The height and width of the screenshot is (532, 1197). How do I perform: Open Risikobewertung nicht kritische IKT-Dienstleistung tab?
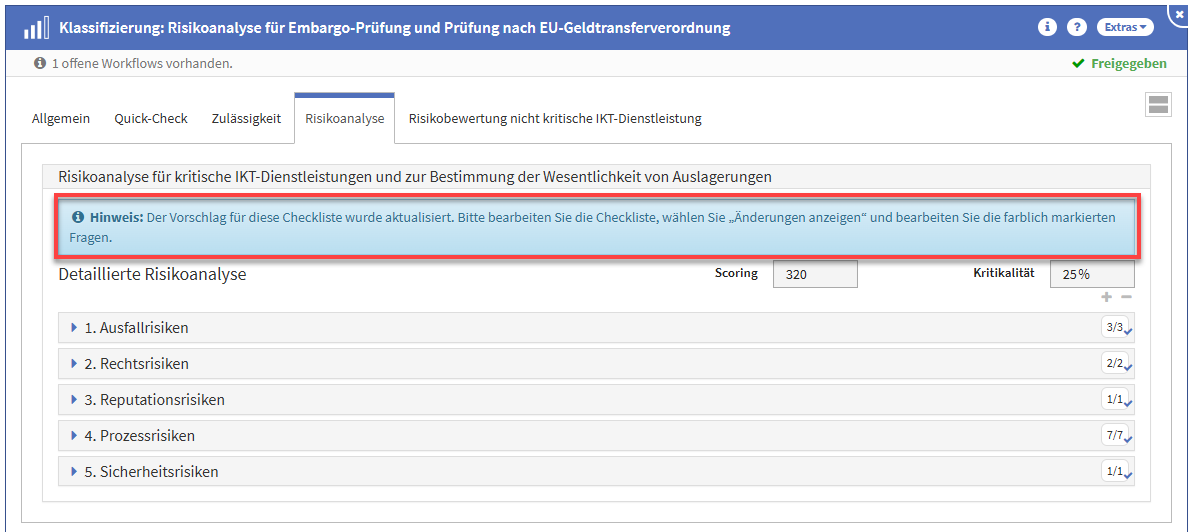click(x=555, y=118)
